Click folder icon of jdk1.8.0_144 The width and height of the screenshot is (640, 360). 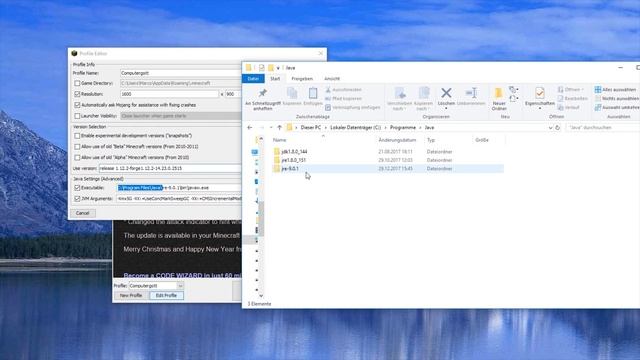coord(277,151)
